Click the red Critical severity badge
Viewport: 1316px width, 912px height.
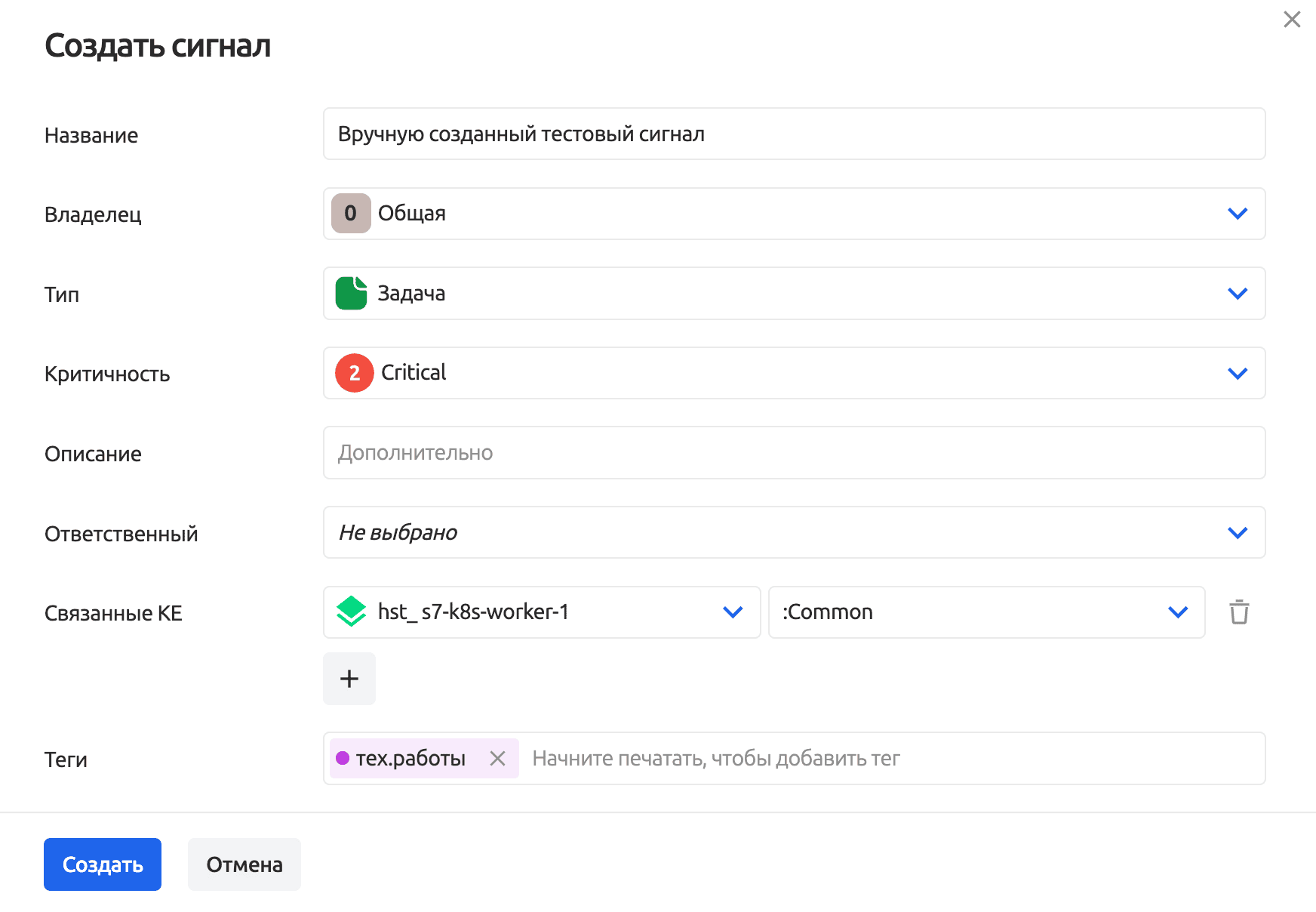click(x=354, y=373)
